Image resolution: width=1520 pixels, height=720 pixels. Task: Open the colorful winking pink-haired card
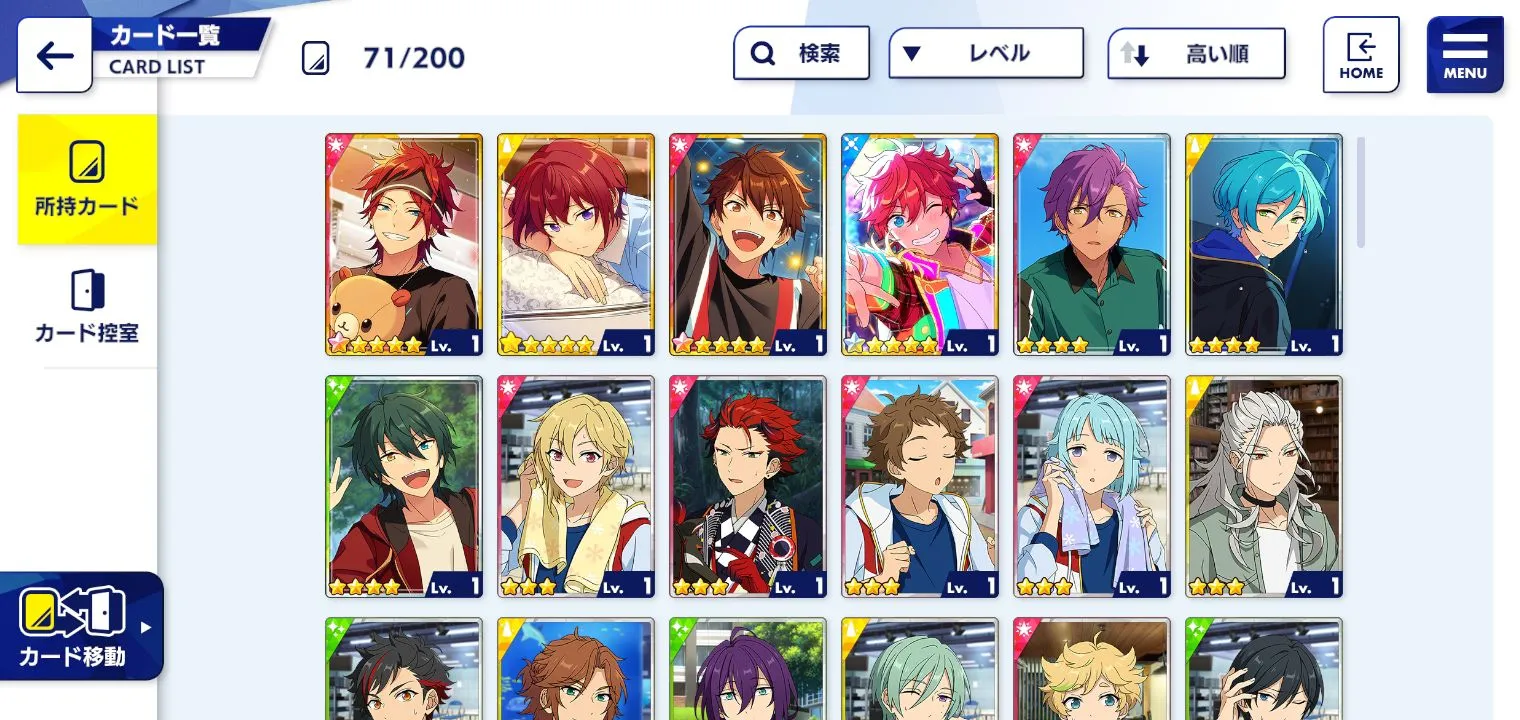(x=920, y=245)
